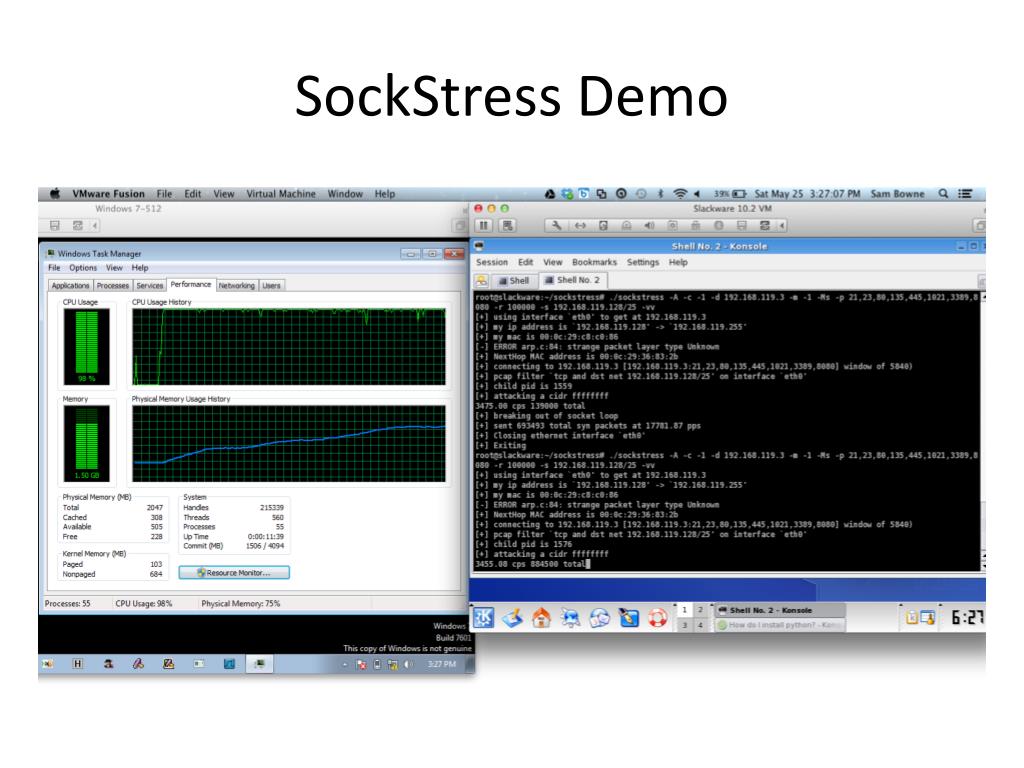
Task: Switch to the Services tab in Task Manager
Action: pyautogui.click(x=150, y=285)
